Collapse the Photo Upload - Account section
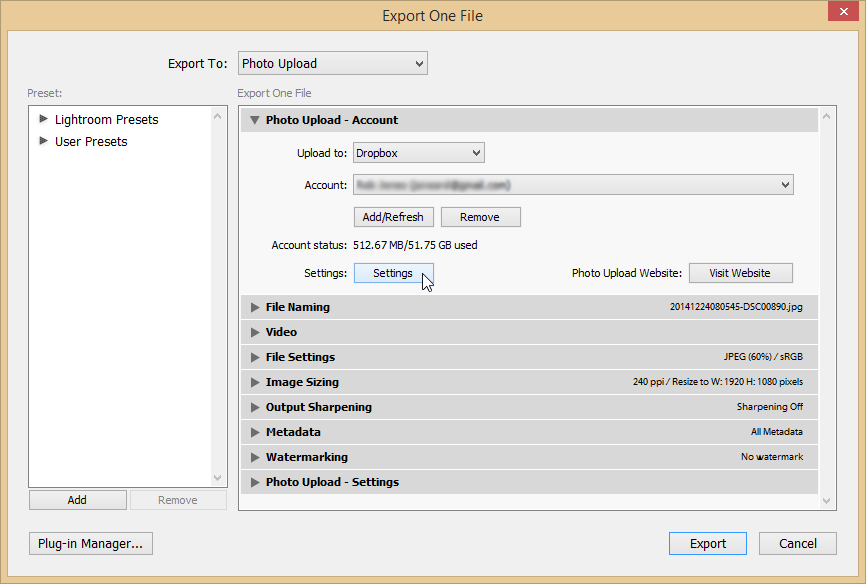 (x=255, y=120)
